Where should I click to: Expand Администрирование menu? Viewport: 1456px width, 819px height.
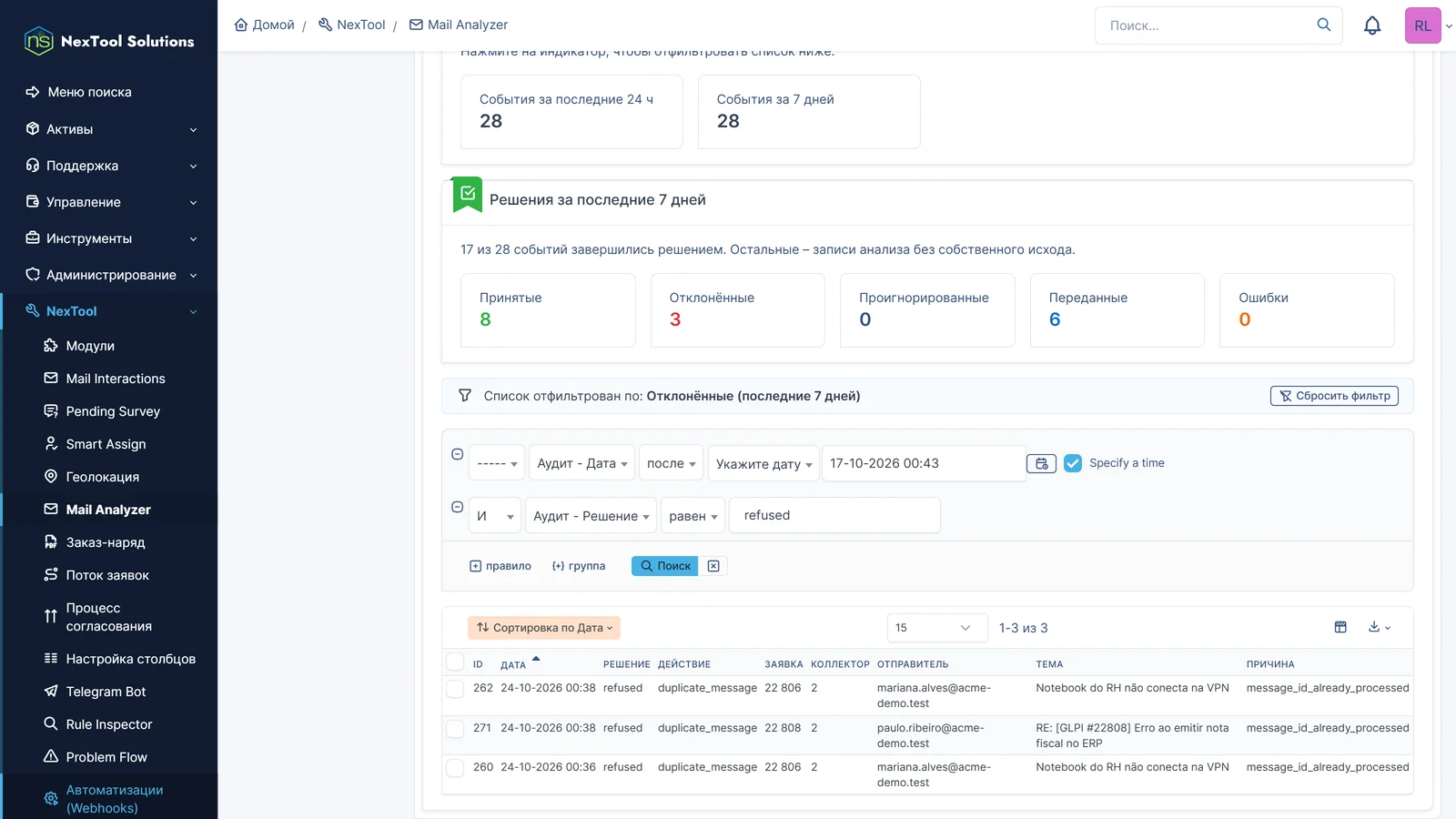(109, 275)
